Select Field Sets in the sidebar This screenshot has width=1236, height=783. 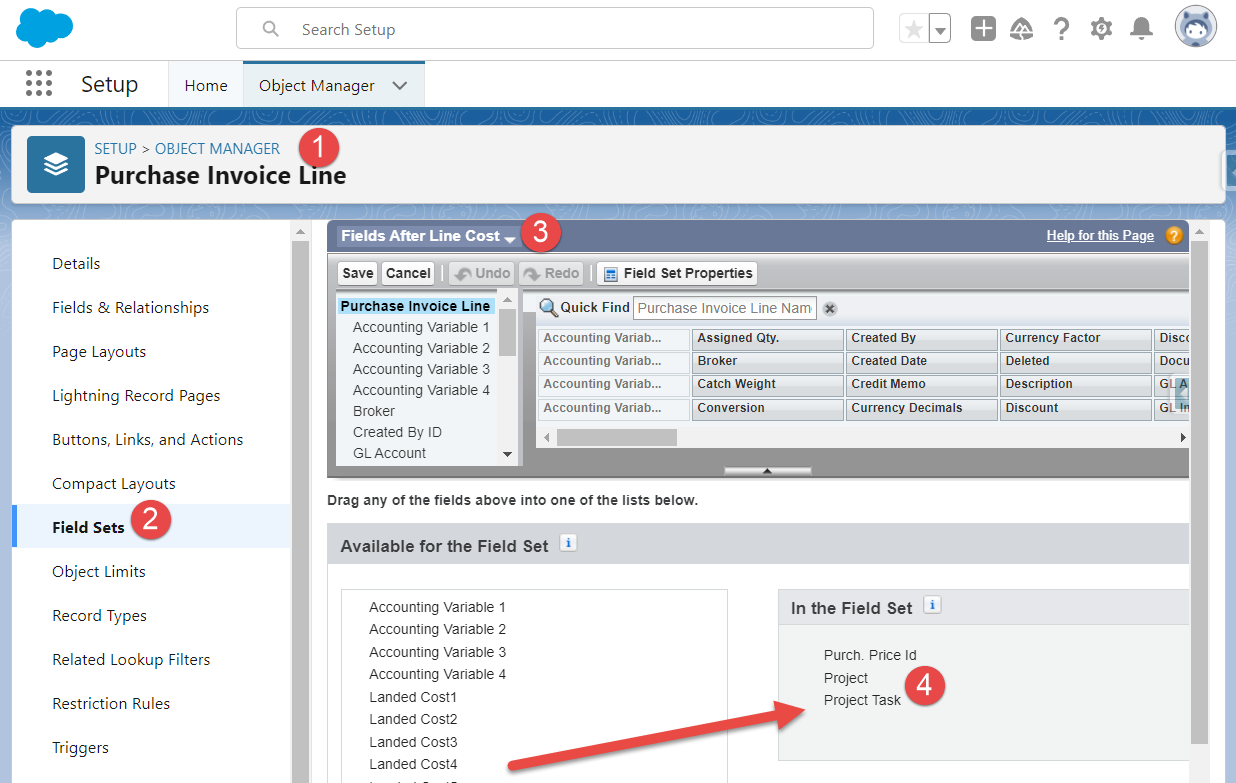point(88,527)
